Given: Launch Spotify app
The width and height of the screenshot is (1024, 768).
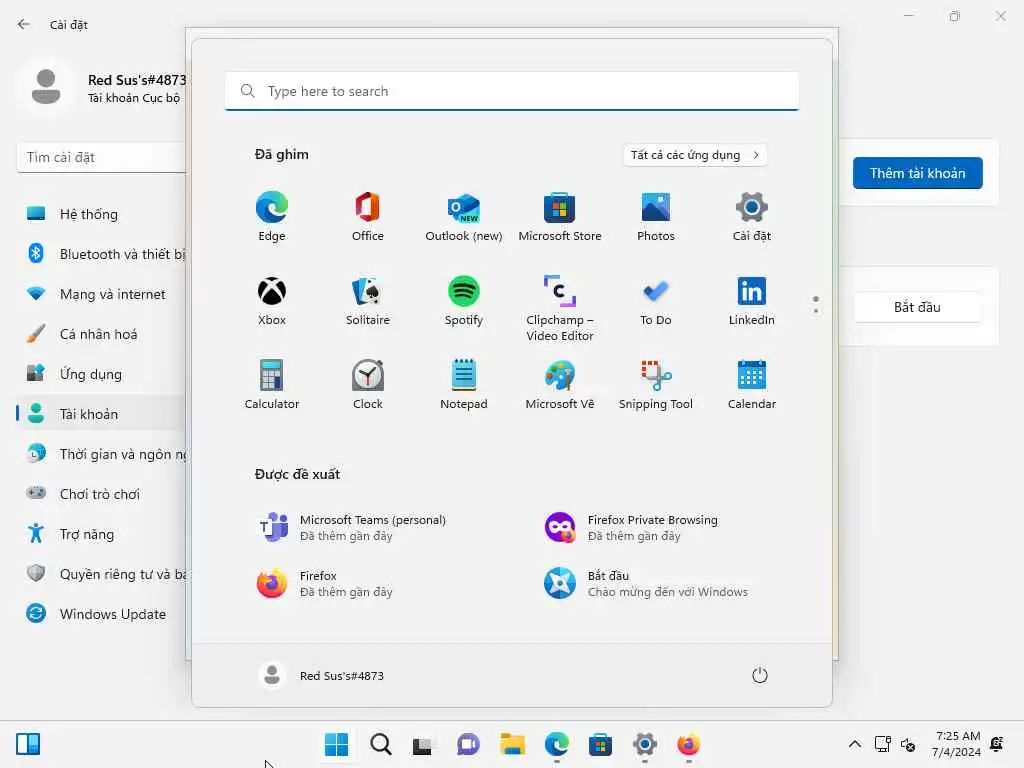Looking at the screenshot, I should click(x=464, y=301).
